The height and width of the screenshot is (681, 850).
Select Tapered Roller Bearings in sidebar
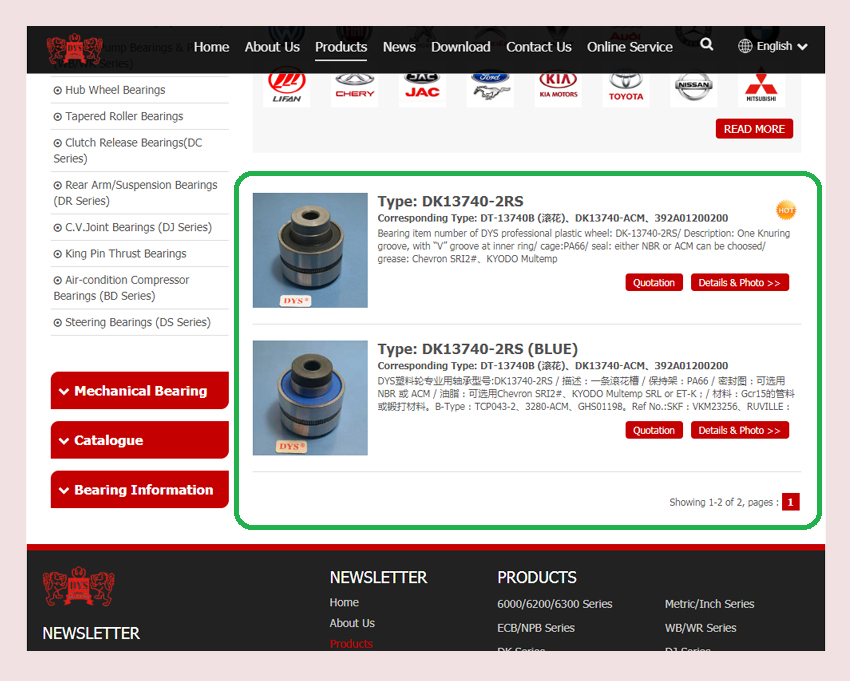pyautogui.click(x=124, y=116)
